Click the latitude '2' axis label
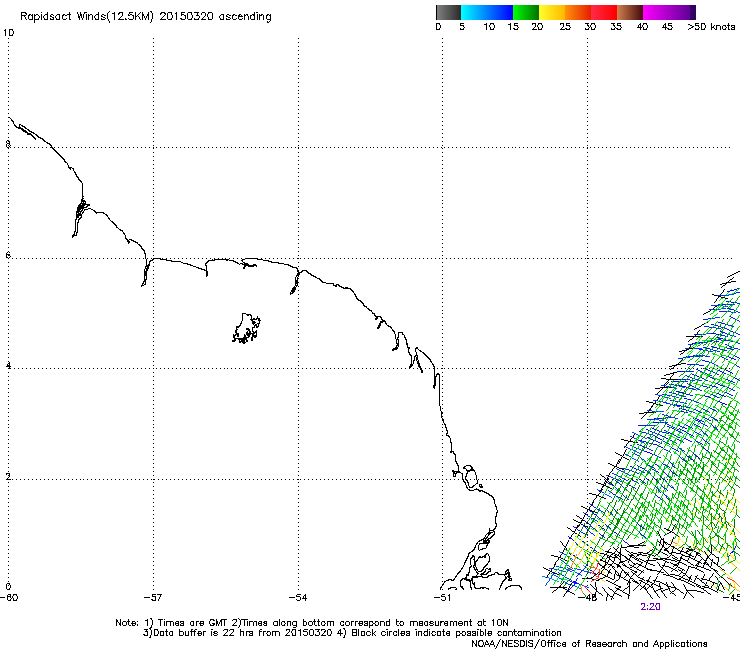740x650 pixels. tap(8, 476)
